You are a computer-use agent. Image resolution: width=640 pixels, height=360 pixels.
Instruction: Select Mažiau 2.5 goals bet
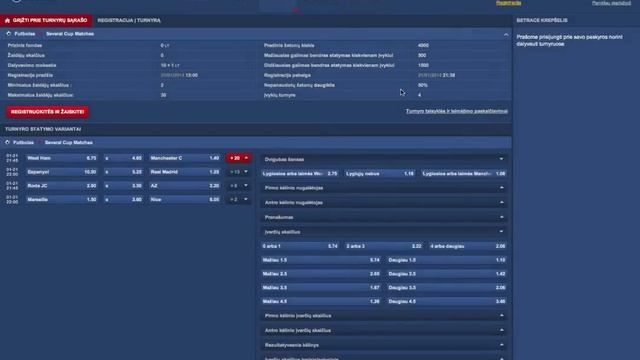321,274
